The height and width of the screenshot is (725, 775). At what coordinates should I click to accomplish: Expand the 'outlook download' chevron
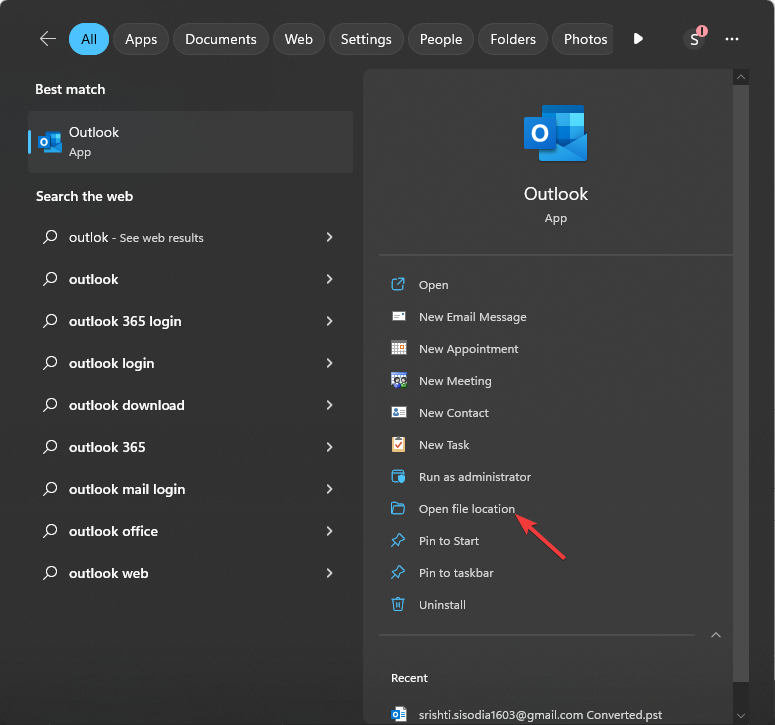click(329, 405)
